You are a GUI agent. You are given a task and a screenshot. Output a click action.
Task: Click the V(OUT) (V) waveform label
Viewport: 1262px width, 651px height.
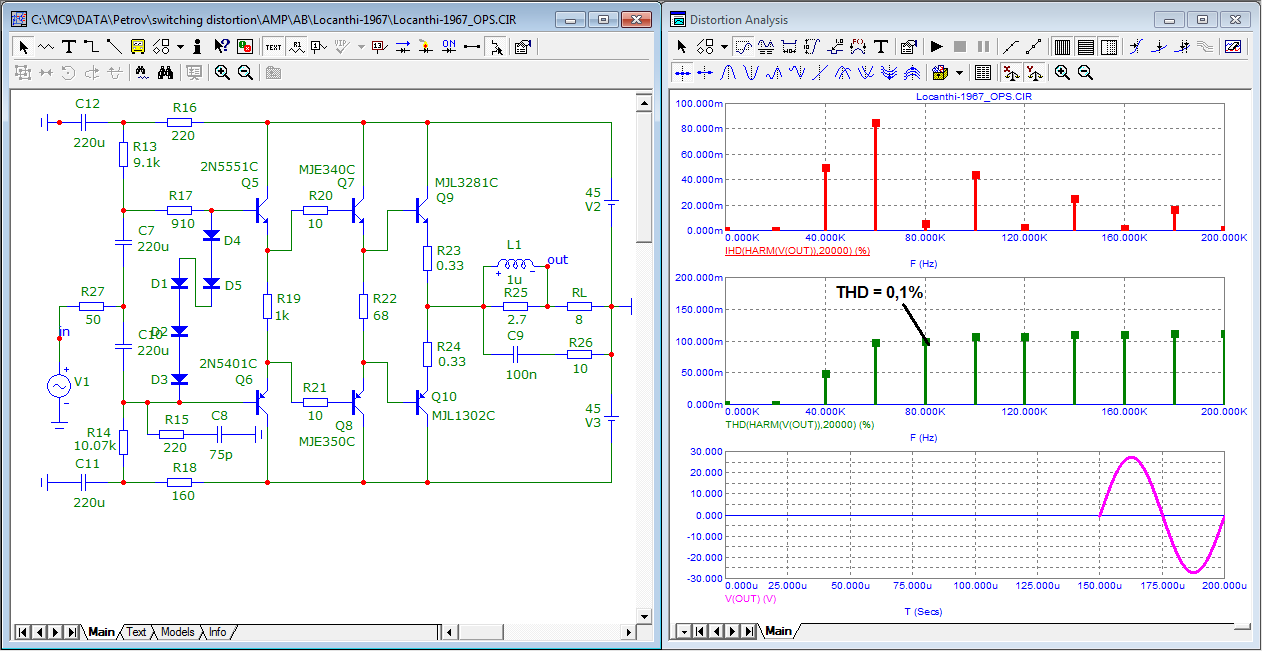pyautogui.click(x=750, y=598)
